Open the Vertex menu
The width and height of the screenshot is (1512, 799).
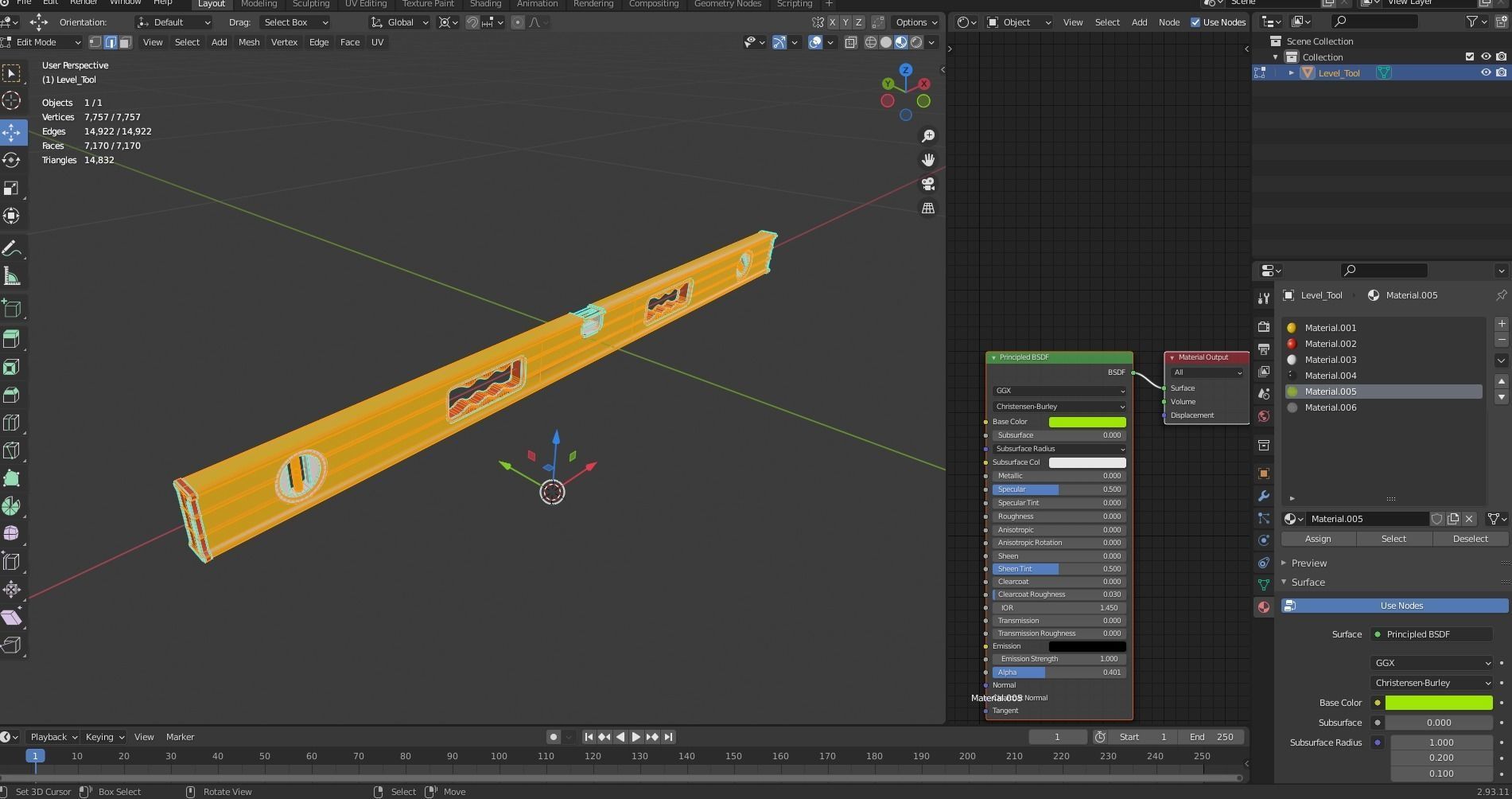284,42
